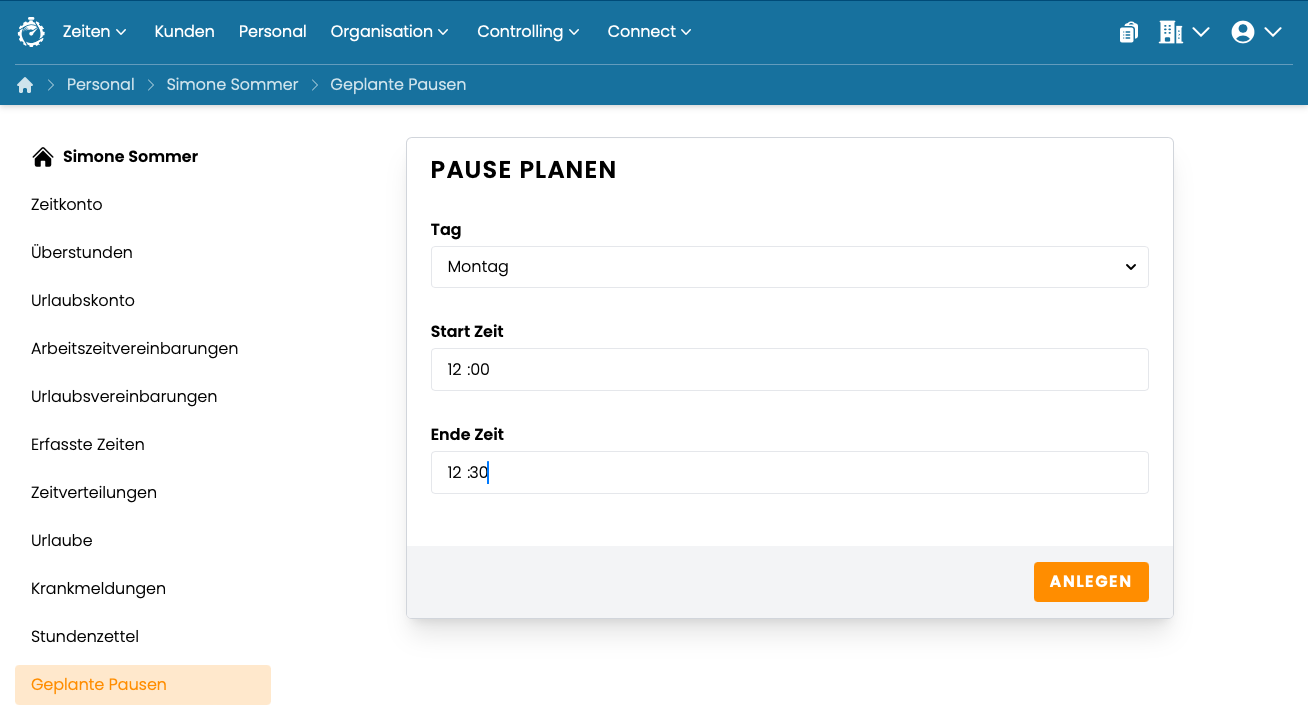Open Stundenzettel in the sidebar
The height and width of the screenshot is (718, 1308).
(x=85, y=637)
